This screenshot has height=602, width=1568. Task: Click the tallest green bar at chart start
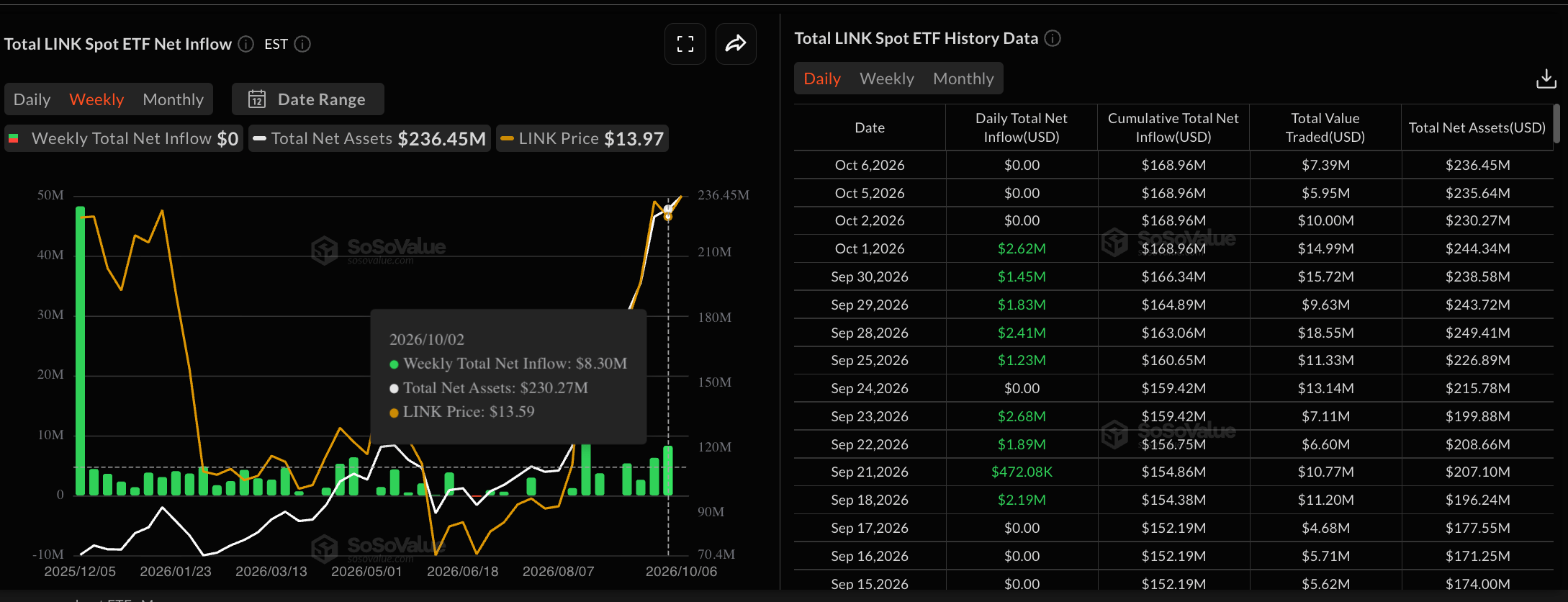click(x=80, y=351)
